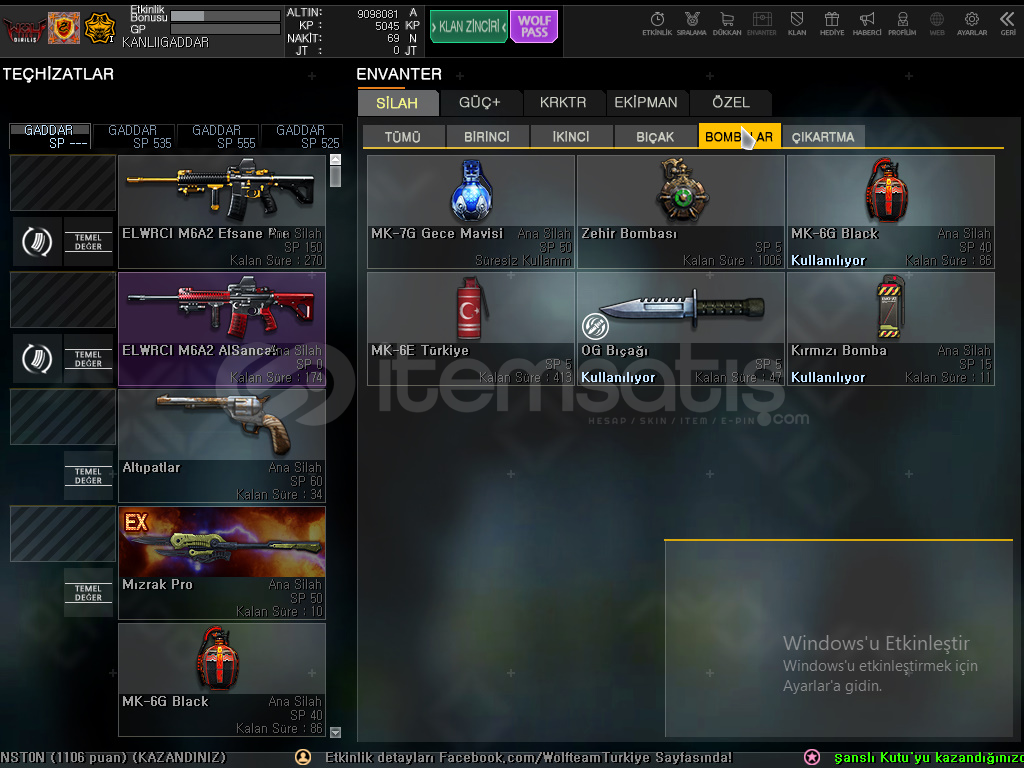This screenshot has width=1024, height=768.
Task: Switch to the ÖZEL tab
Action: (x=731, y=103)
